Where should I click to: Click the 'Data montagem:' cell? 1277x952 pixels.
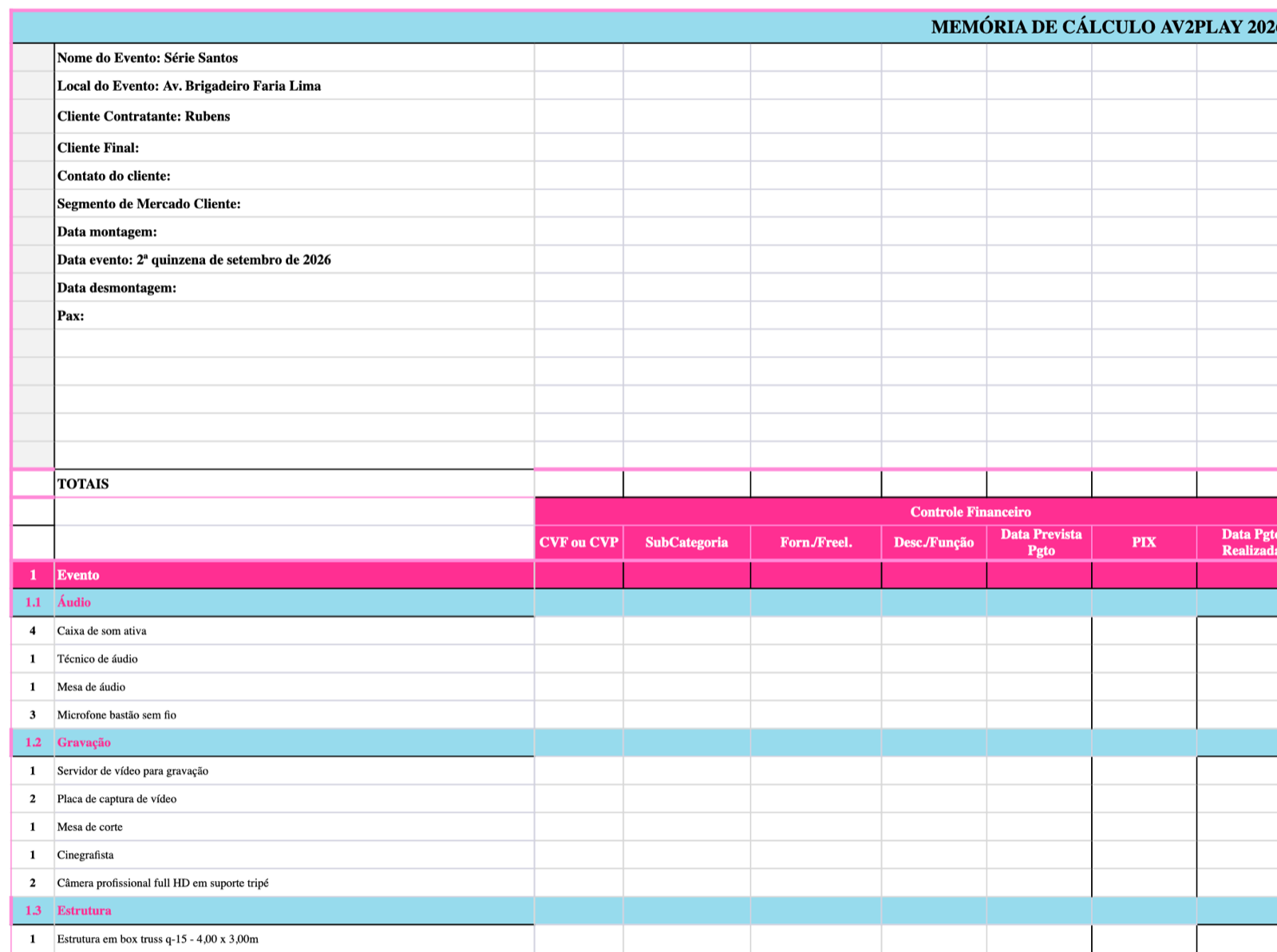click(295, 231)
